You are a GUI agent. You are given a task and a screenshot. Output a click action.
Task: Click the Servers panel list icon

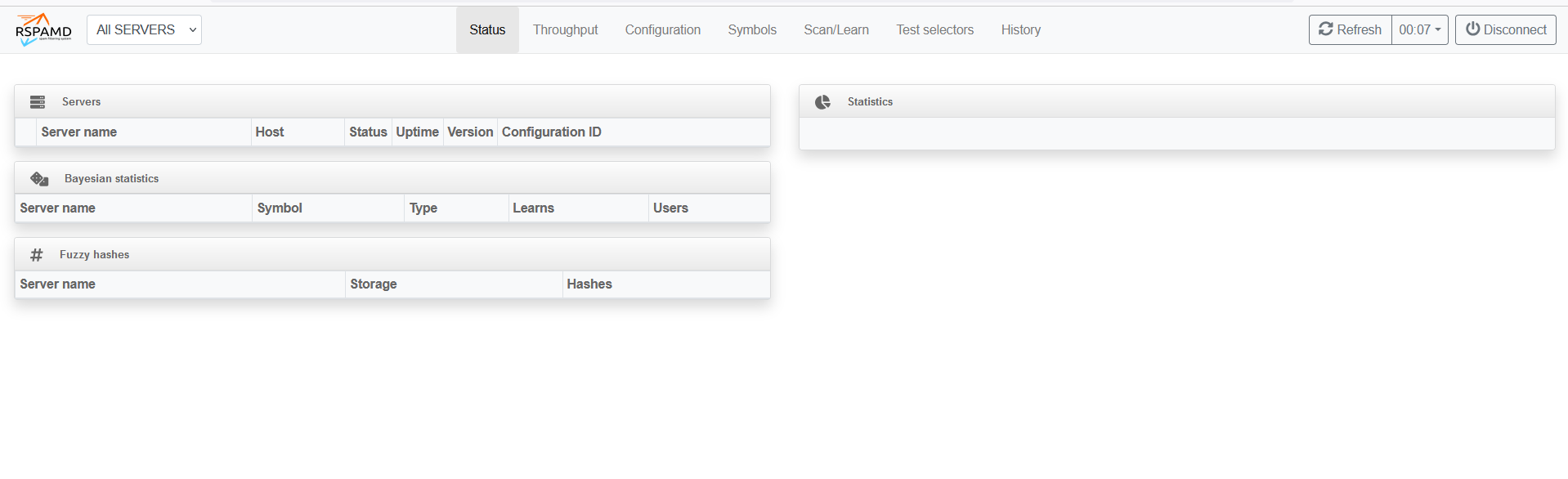[38, 102]
